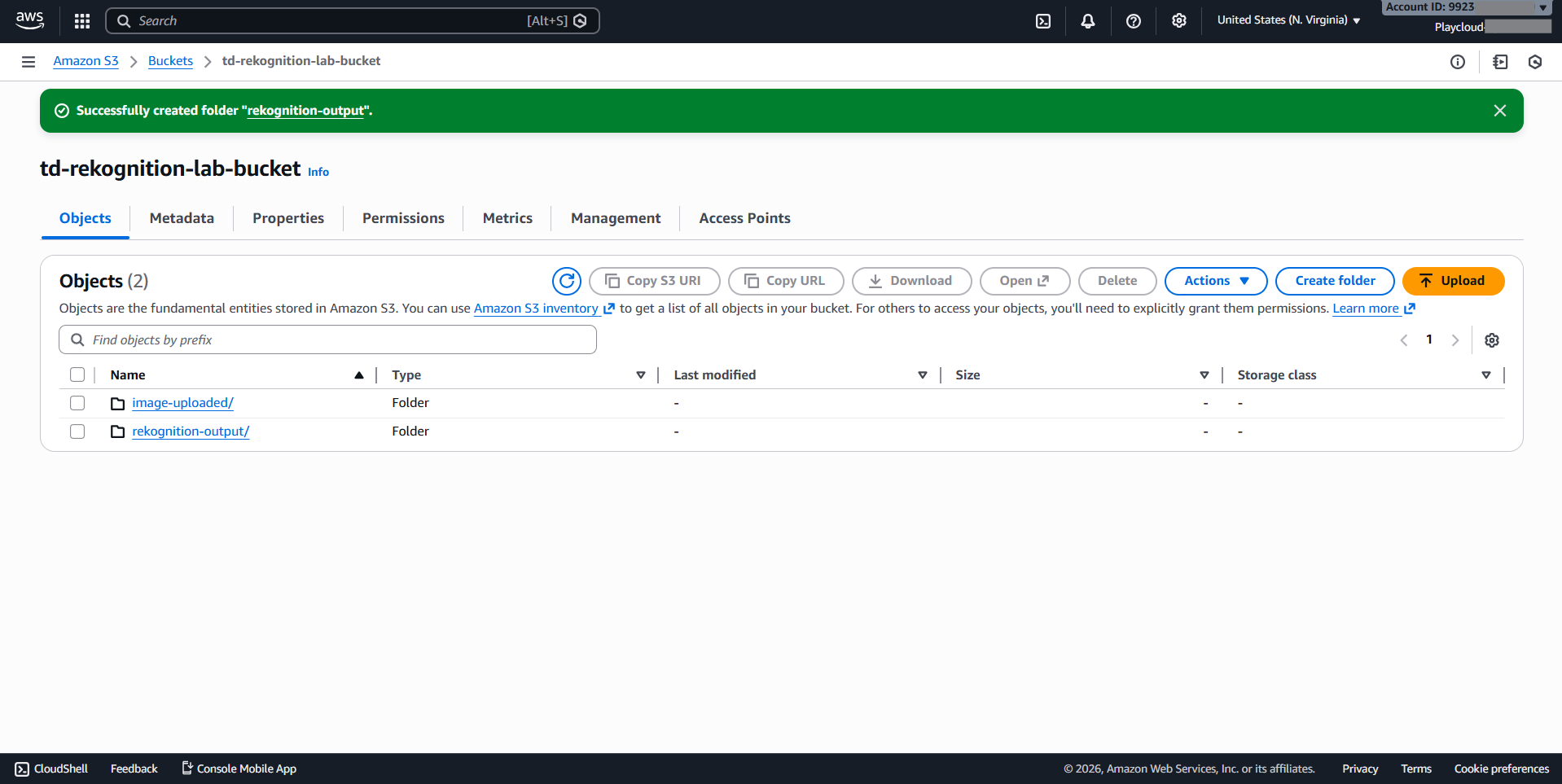Open table preferences gear icon
This screenshot has width=1562, height=784.
pyautogui.click(x=1492, y=340)
